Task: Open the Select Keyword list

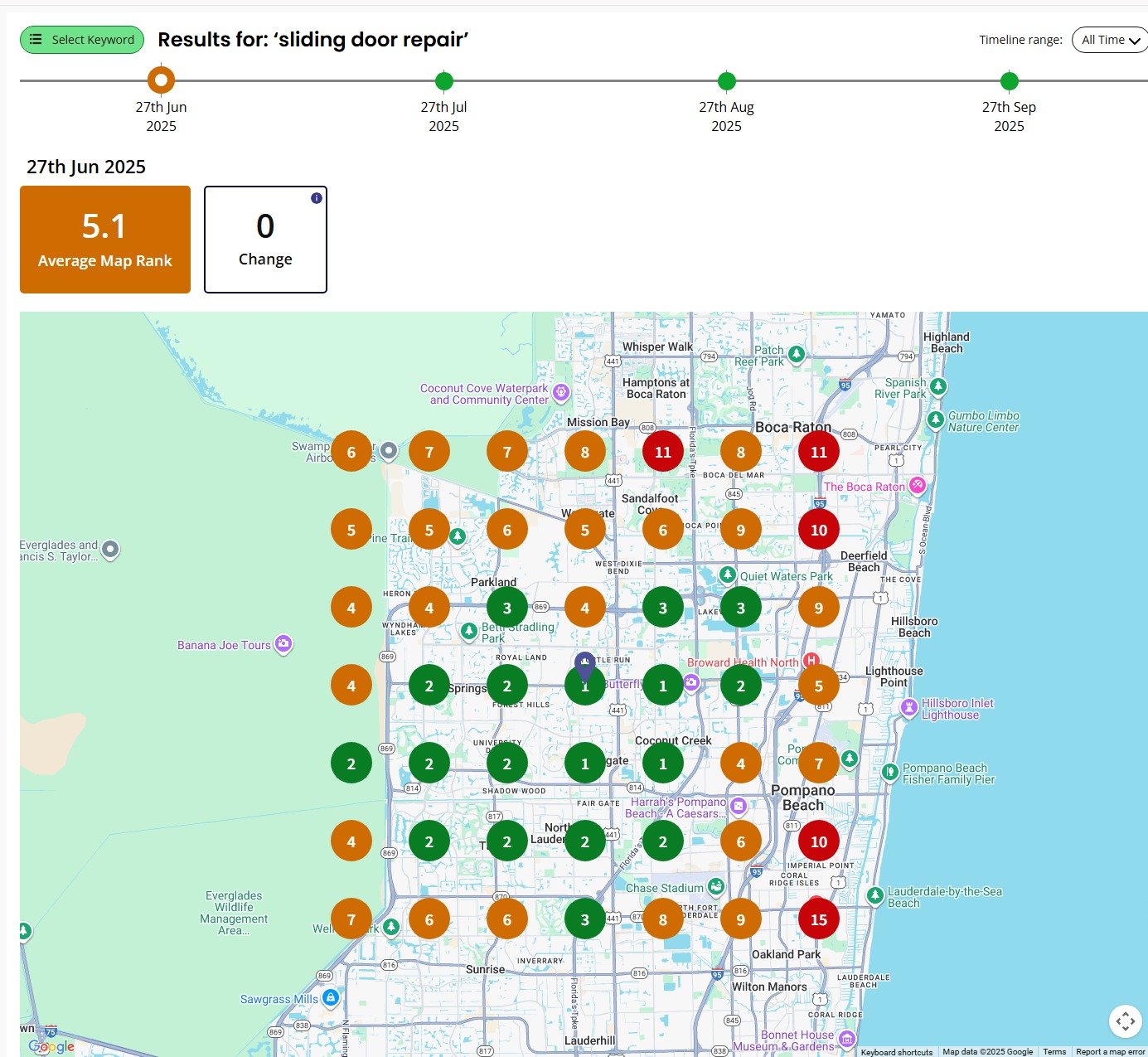Action: tap(82, 40)
